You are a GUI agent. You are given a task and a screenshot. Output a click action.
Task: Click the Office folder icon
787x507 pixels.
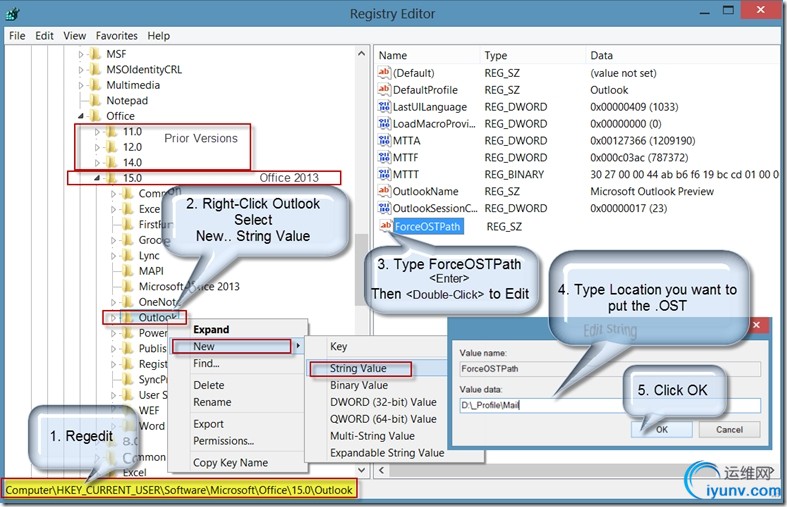point(95,116)
